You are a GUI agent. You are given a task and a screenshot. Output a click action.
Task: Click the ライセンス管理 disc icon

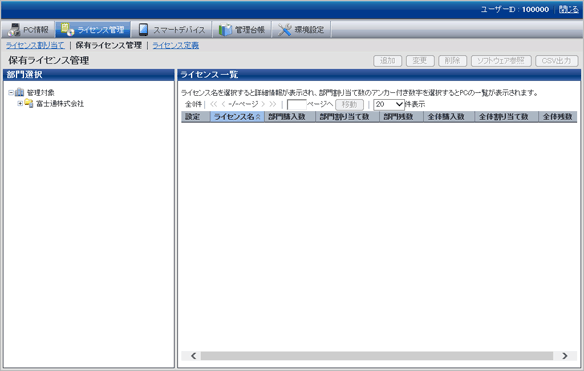pos(67,29)
